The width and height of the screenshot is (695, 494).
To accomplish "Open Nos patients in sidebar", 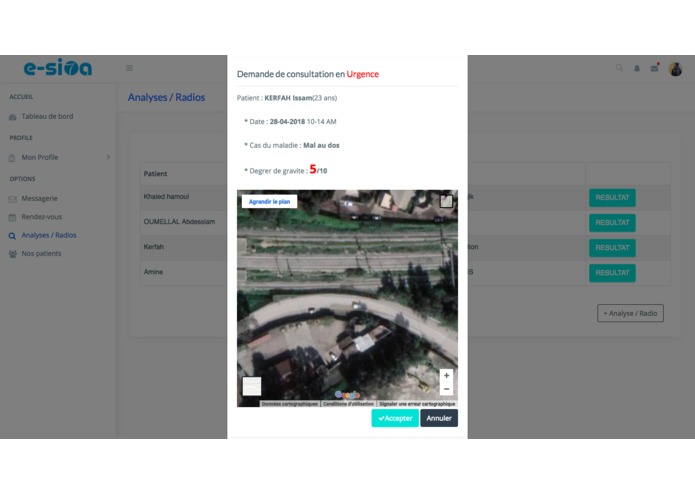I will click(41, 253).
